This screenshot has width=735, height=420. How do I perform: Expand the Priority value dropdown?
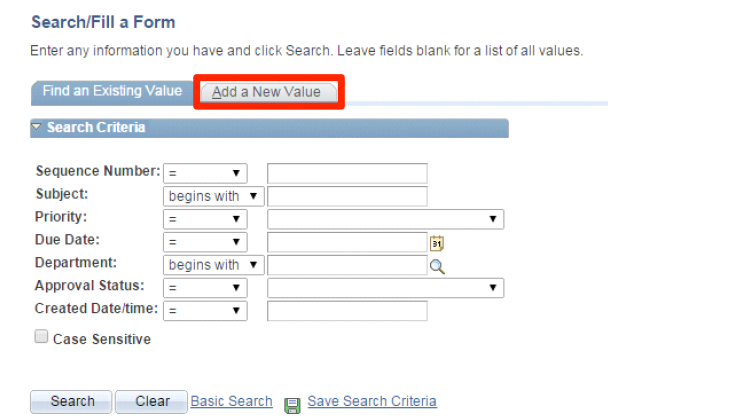tap(385, 219)
